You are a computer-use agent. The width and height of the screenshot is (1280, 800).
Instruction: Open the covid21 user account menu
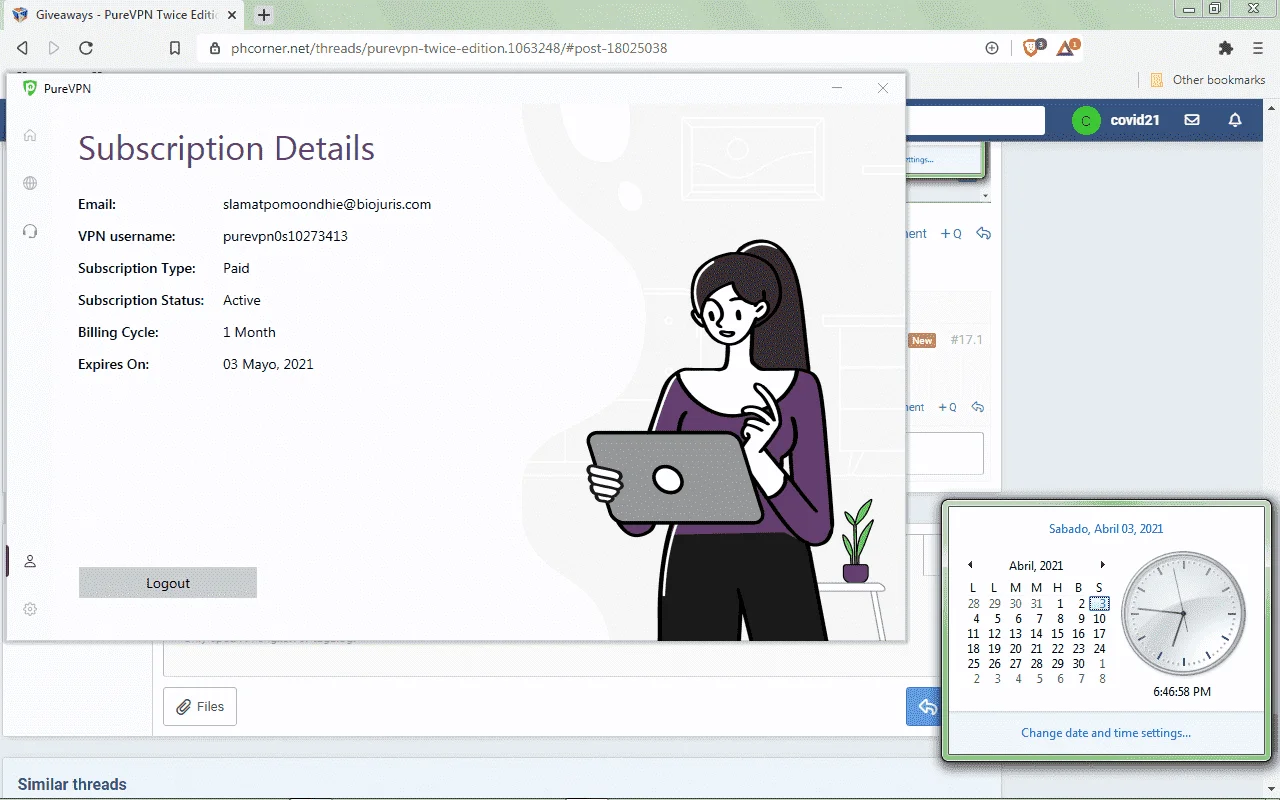pos(1116,120)
